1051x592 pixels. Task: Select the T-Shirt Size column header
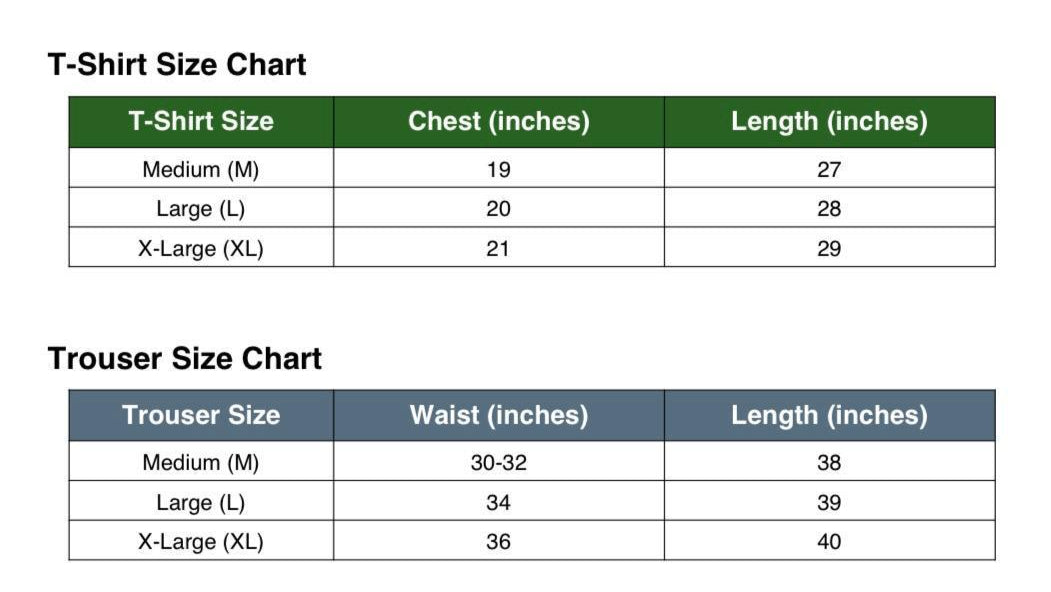tap(201, 122)
